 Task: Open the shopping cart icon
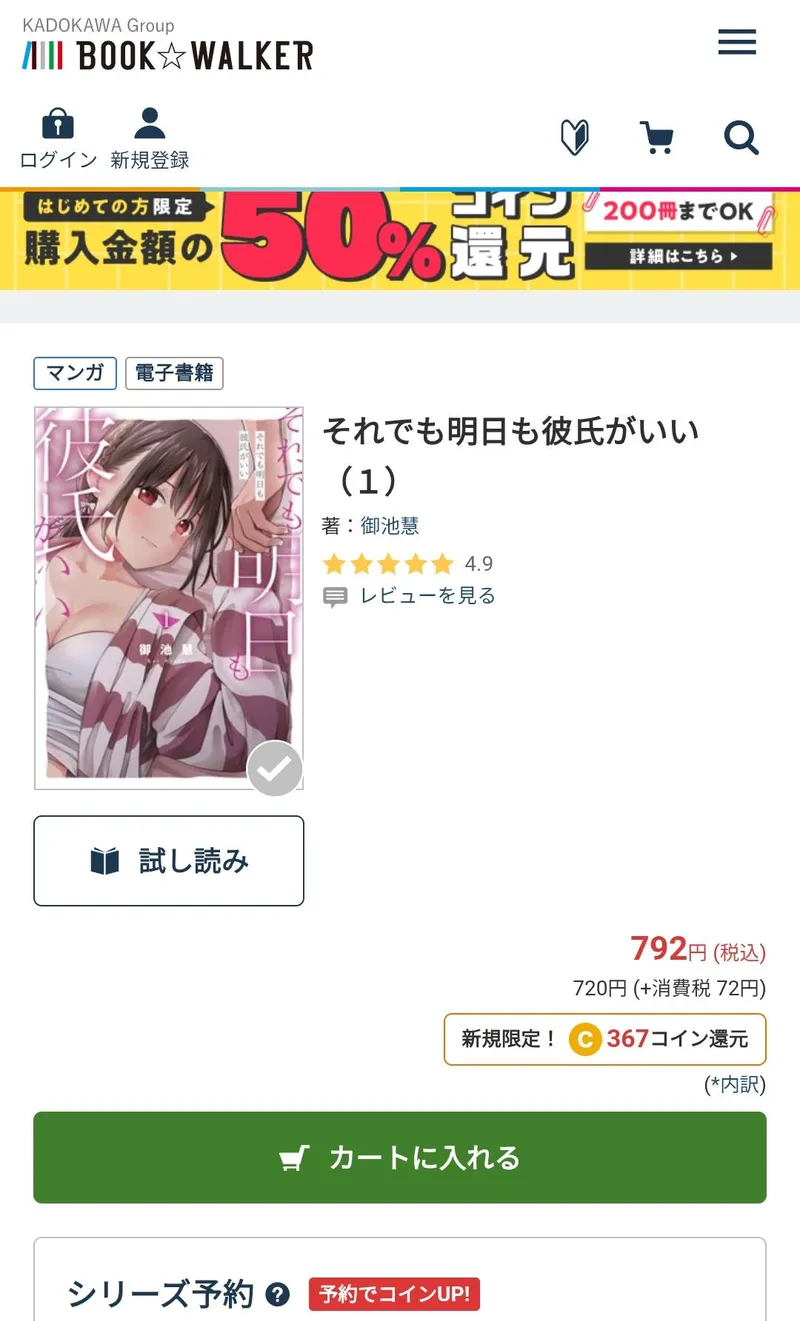click(x=657, y=138)
